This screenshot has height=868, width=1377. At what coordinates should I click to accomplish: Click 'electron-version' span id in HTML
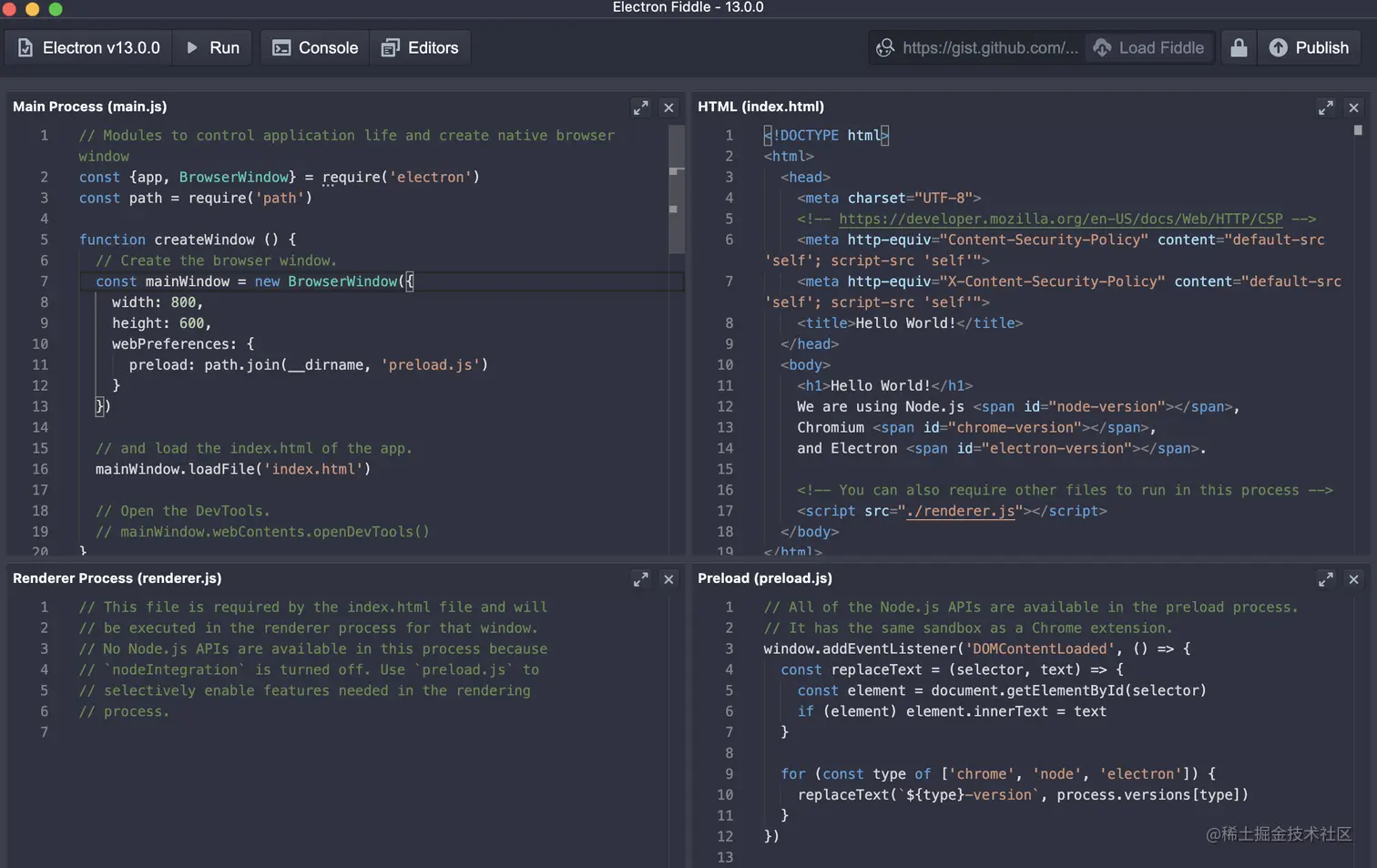click(x=1060, y=449)
